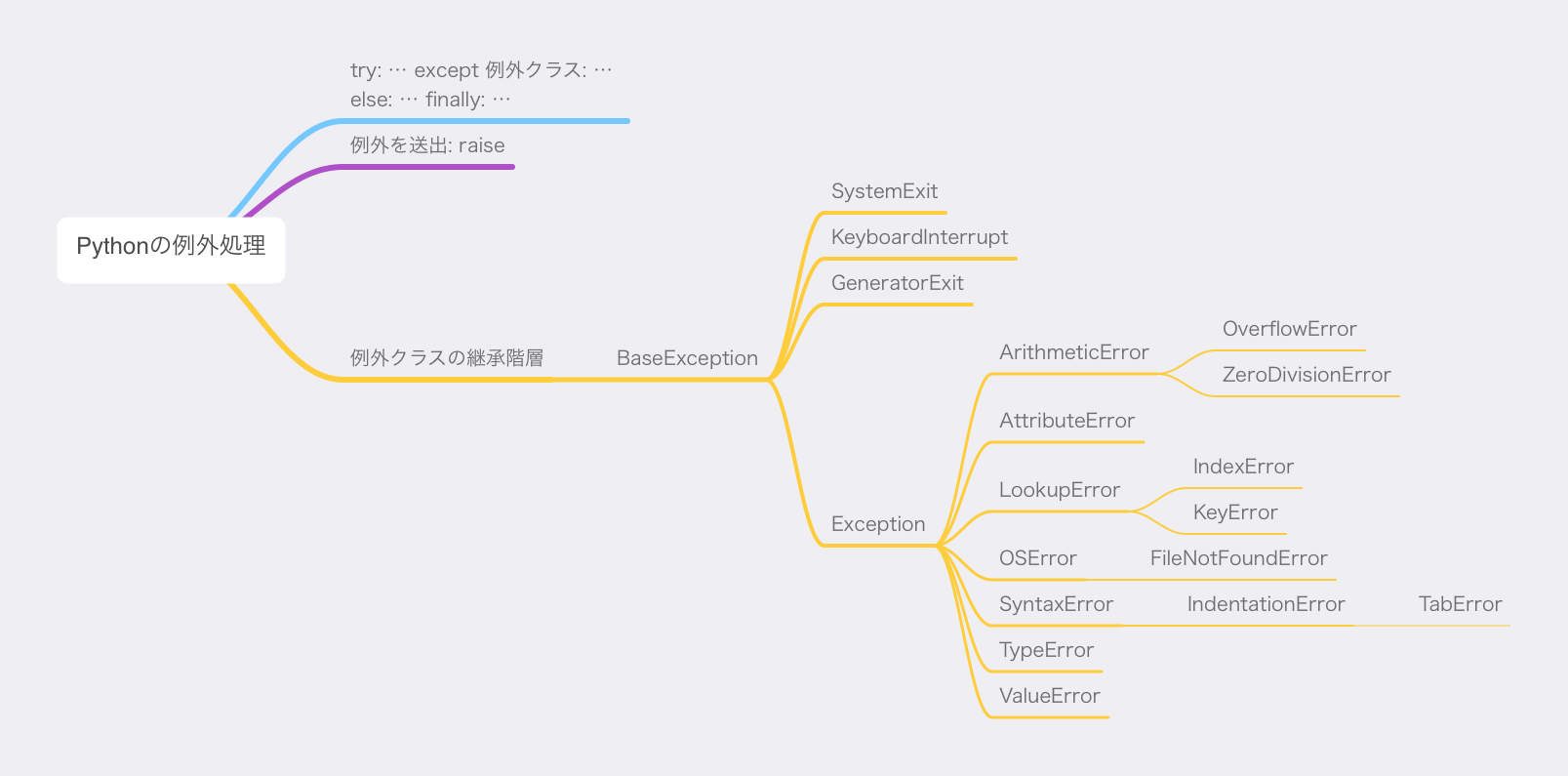Image resolution: width=1568 pixels, height=776 pixels.
Task: Select the 例外クラスの継承階層 node
Action: point(447,358)
